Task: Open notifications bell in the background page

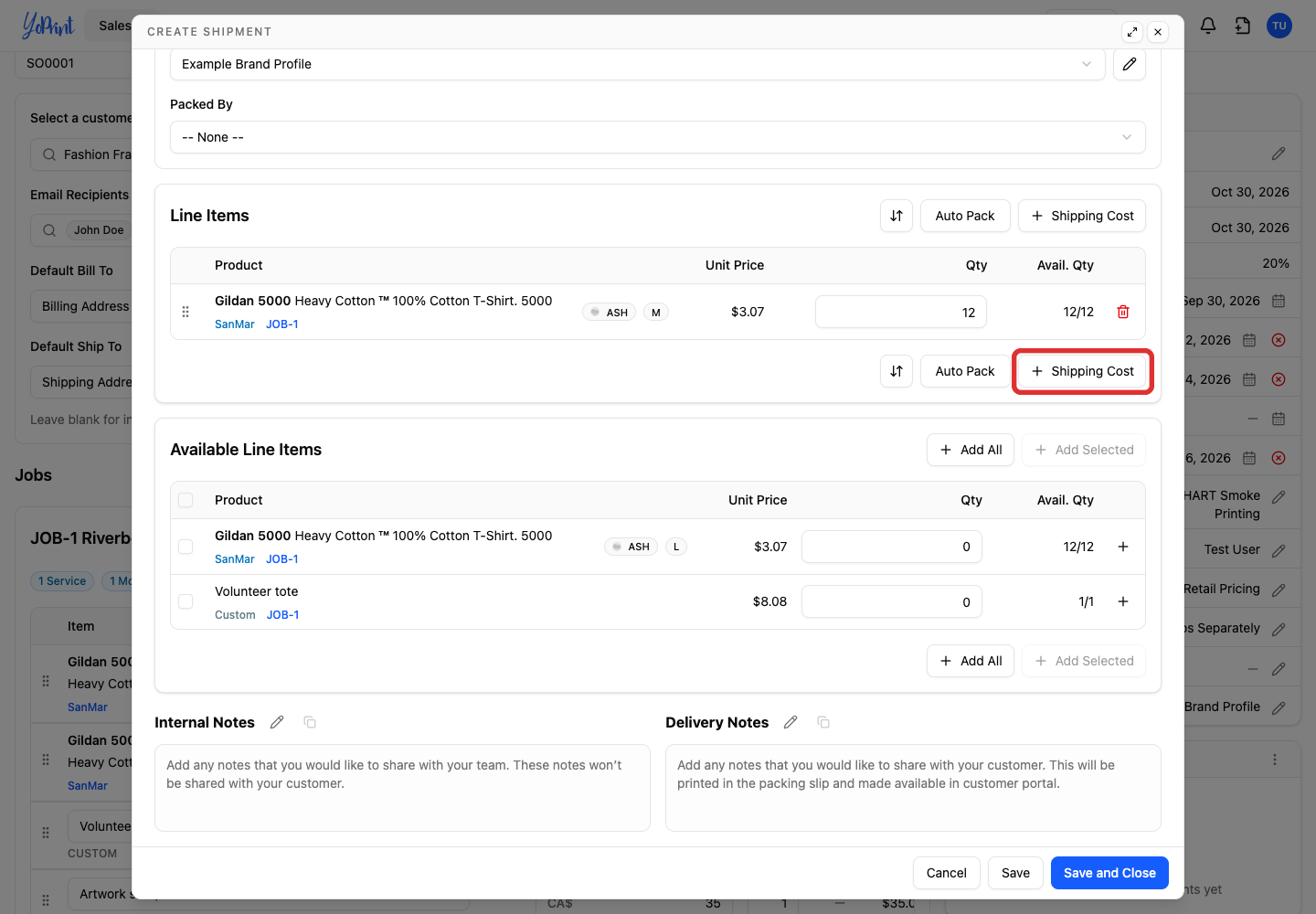Action: tap(1208, 26)
